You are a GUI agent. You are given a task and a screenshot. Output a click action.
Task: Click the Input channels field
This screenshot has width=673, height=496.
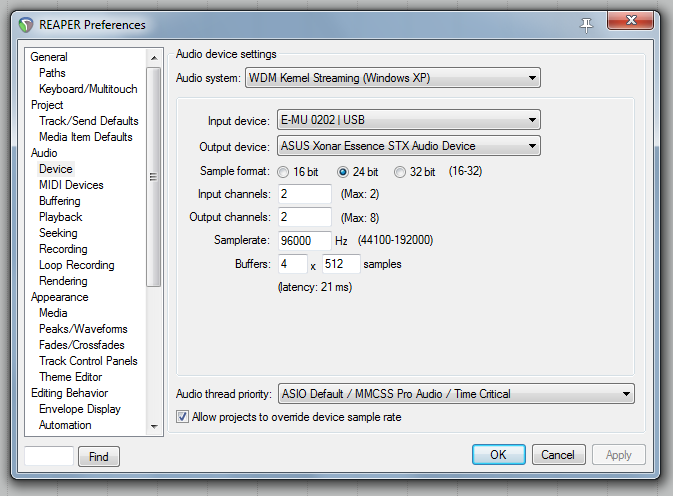[x=305, y=194]
